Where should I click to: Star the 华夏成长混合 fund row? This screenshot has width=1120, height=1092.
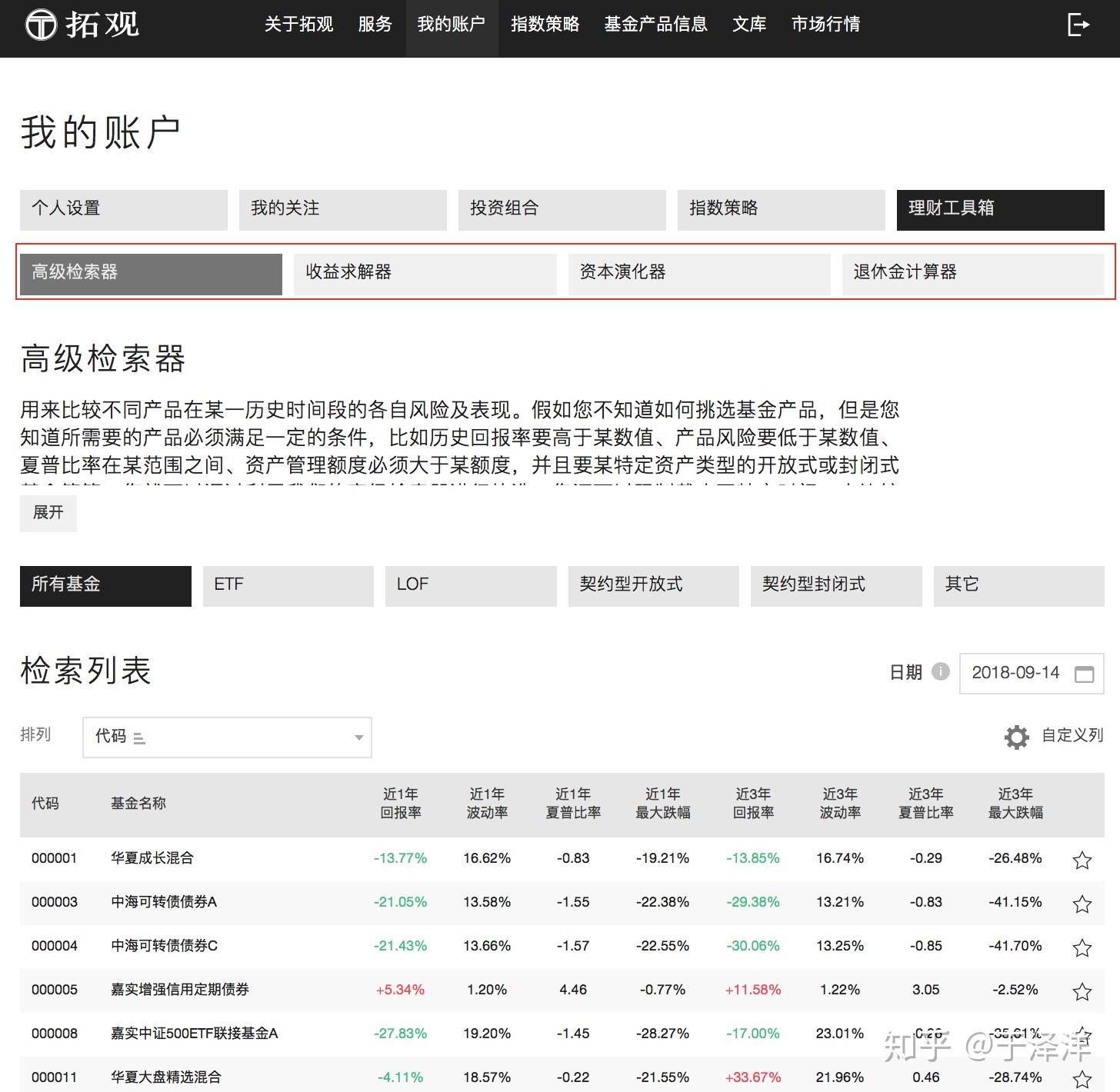tap(1082, 860)
